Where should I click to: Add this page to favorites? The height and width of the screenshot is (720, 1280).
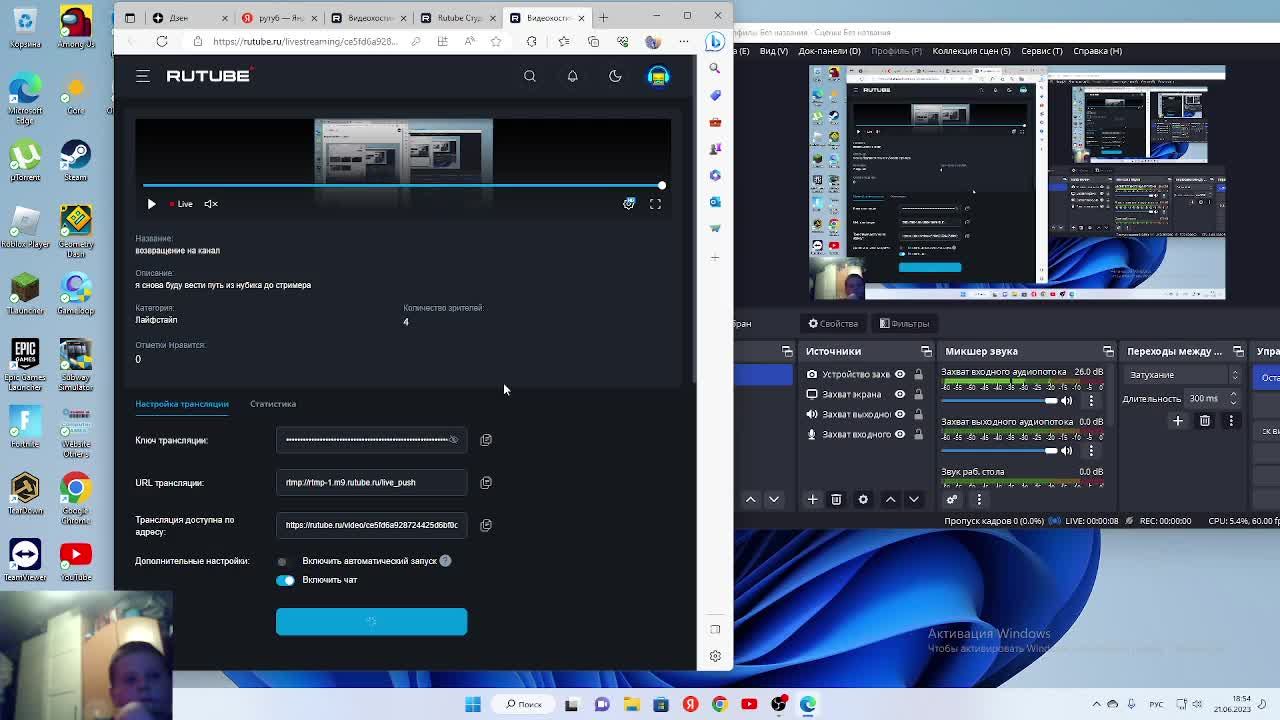click(x=496, y=41)
